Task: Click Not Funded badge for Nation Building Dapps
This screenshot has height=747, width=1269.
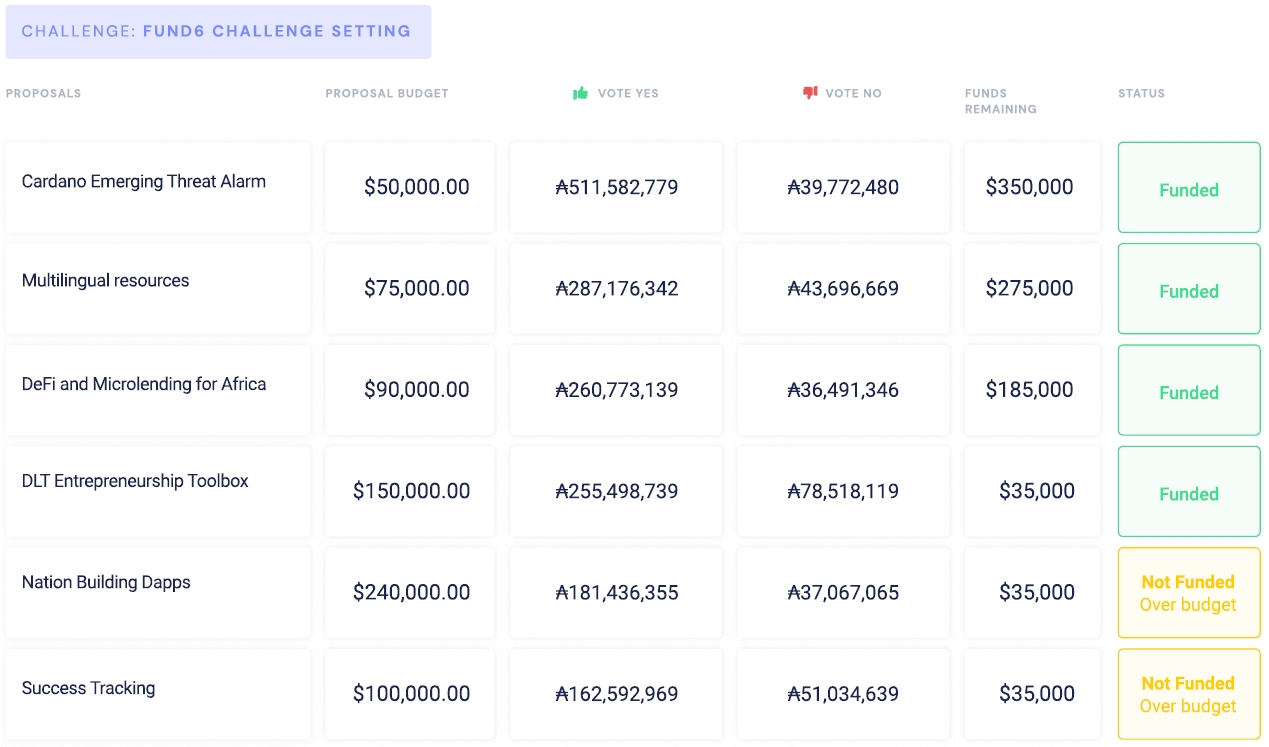Action: click(1188, 593)
